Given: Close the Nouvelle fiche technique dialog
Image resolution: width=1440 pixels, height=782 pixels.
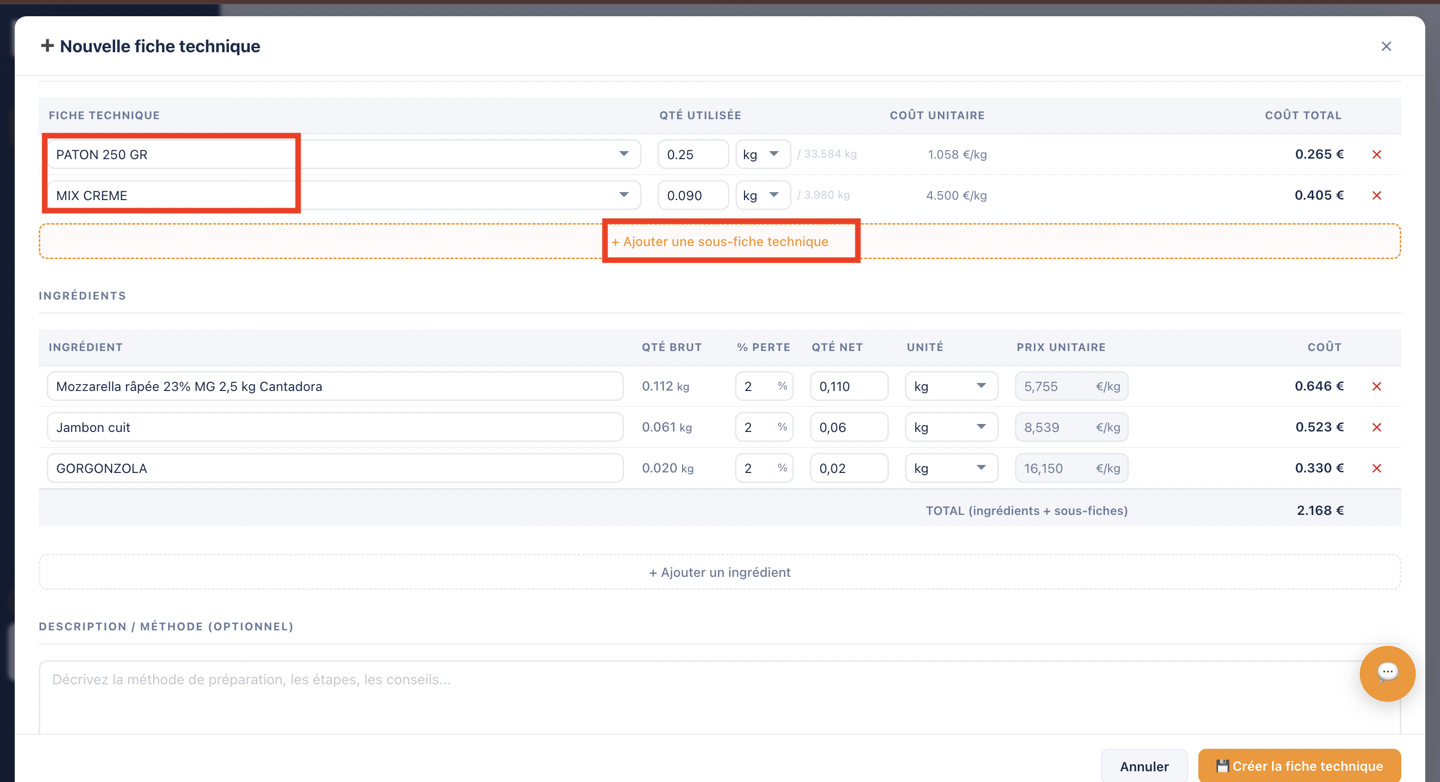Looking at the screenshot, I should 1386,47.
